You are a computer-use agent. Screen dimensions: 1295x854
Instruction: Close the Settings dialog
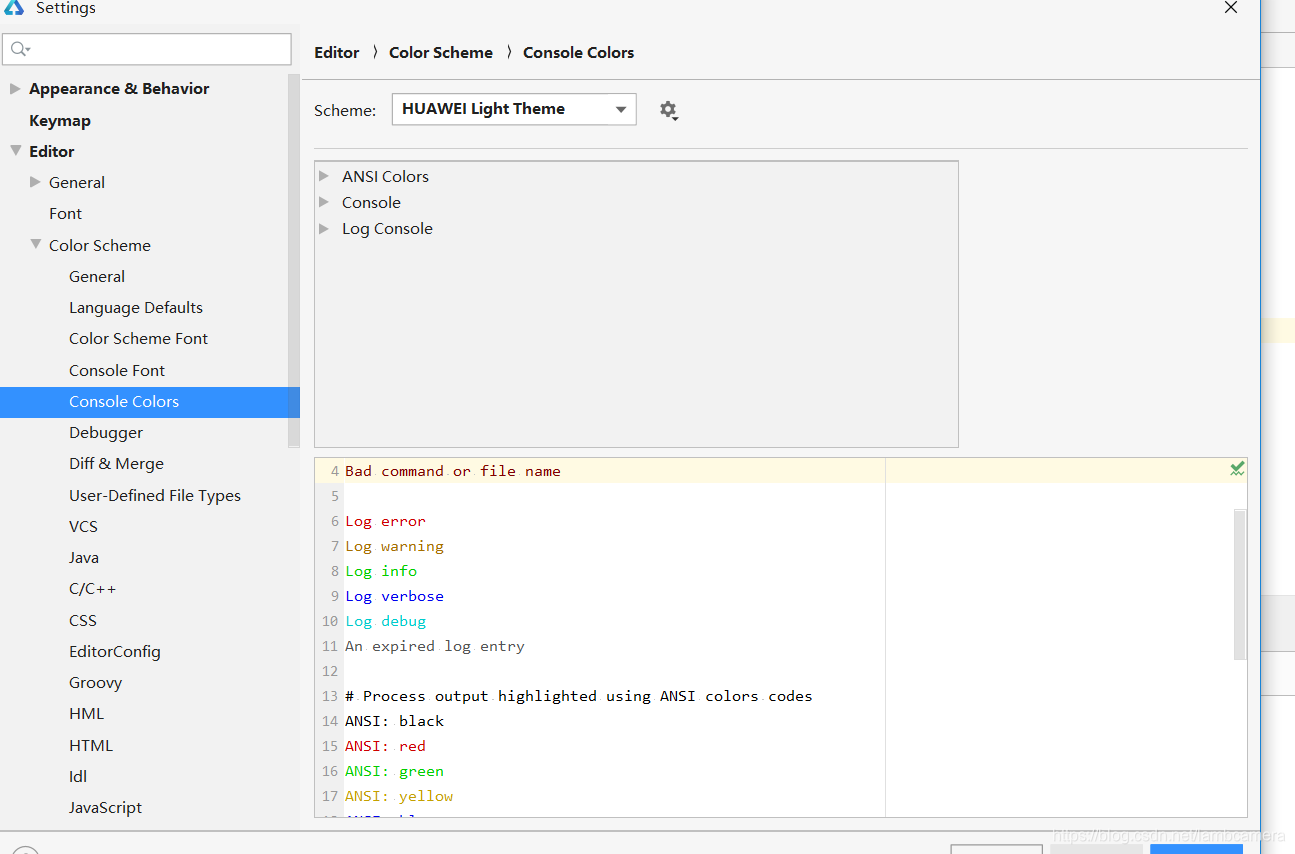pos(1231,7)
